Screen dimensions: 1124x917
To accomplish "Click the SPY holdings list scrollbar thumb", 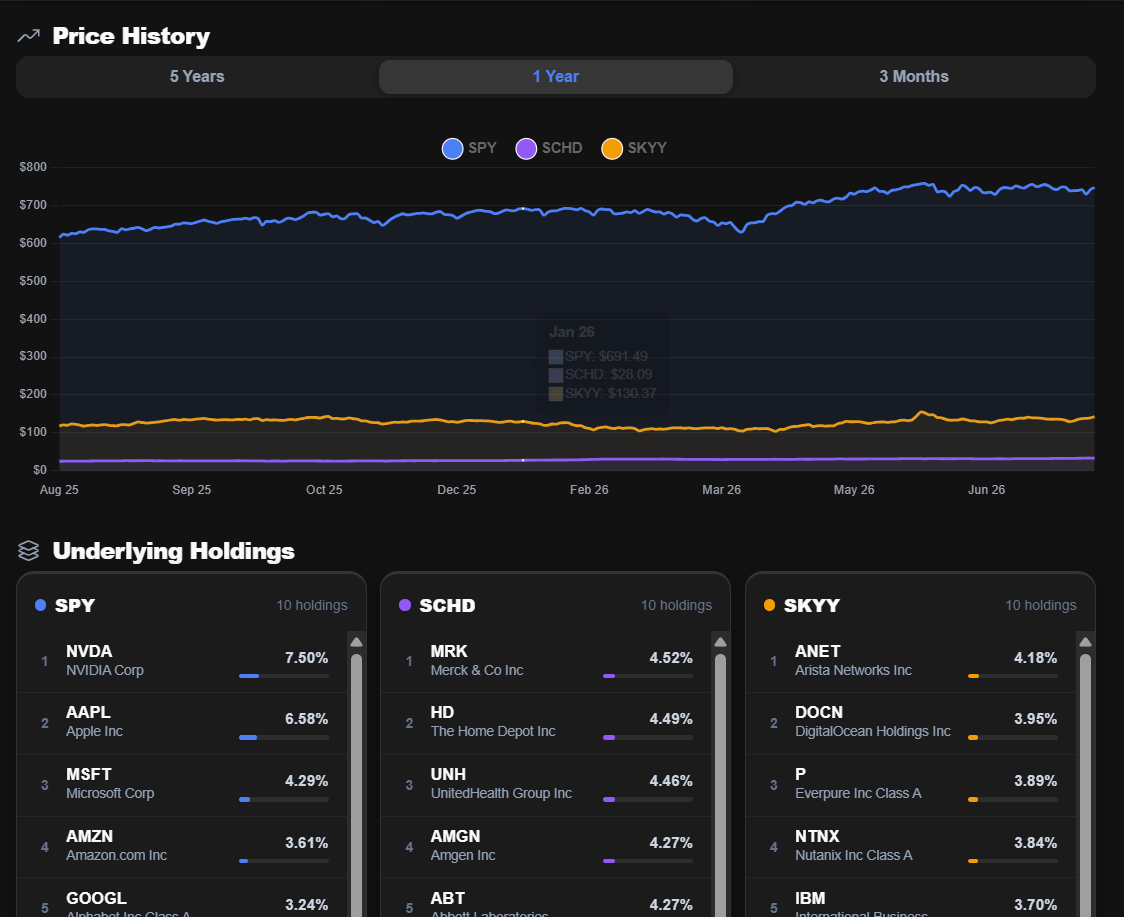I will [x=356, y=785].
